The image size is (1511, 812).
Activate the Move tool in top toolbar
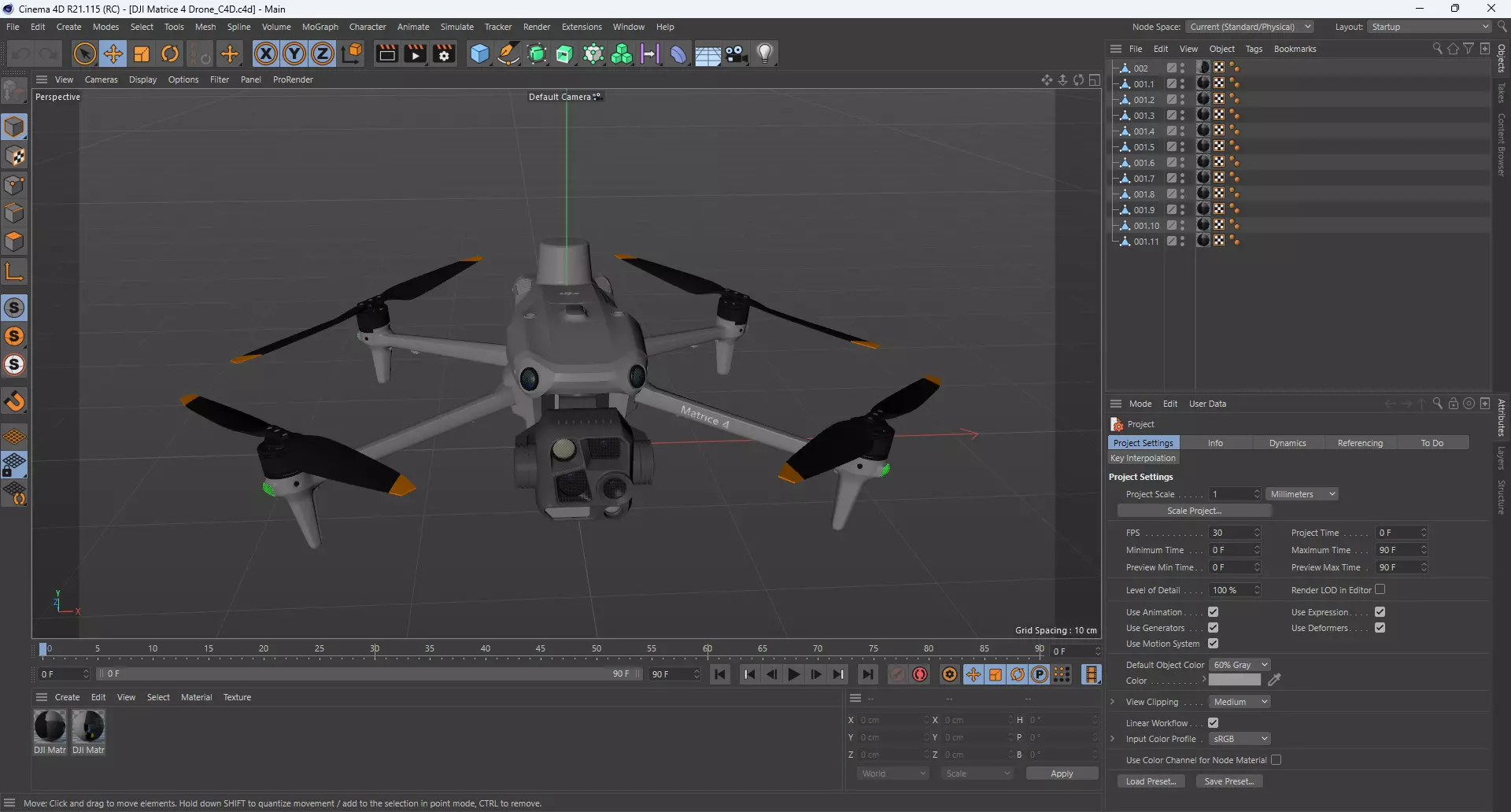[x=113, y=54]
